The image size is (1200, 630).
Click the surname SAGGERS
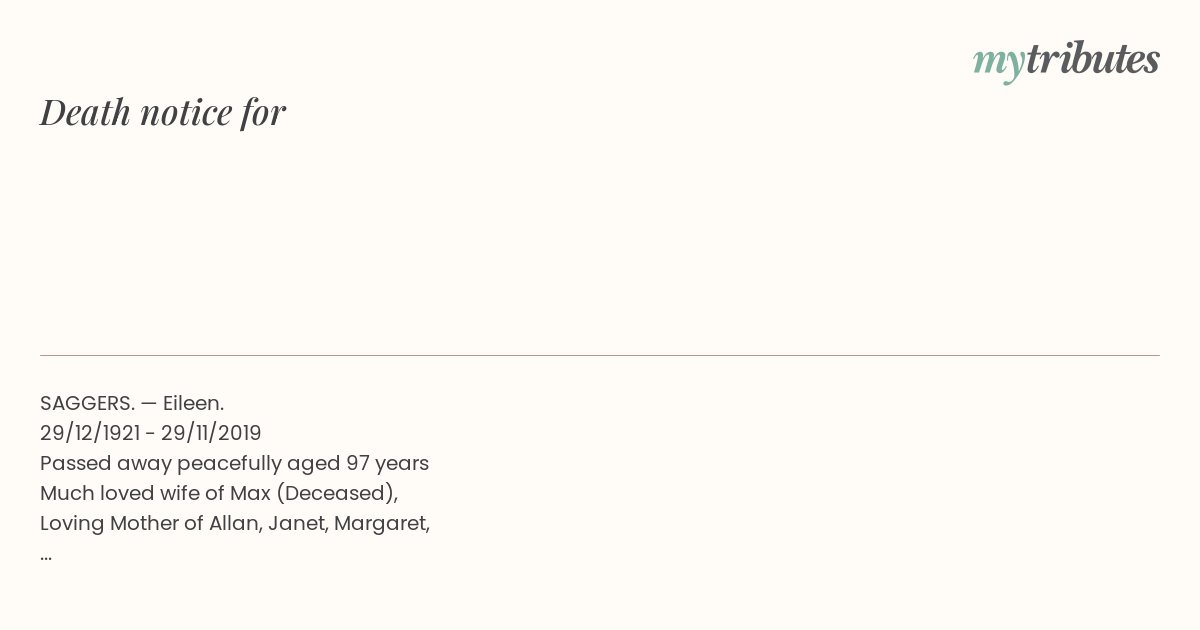(87, 403)
